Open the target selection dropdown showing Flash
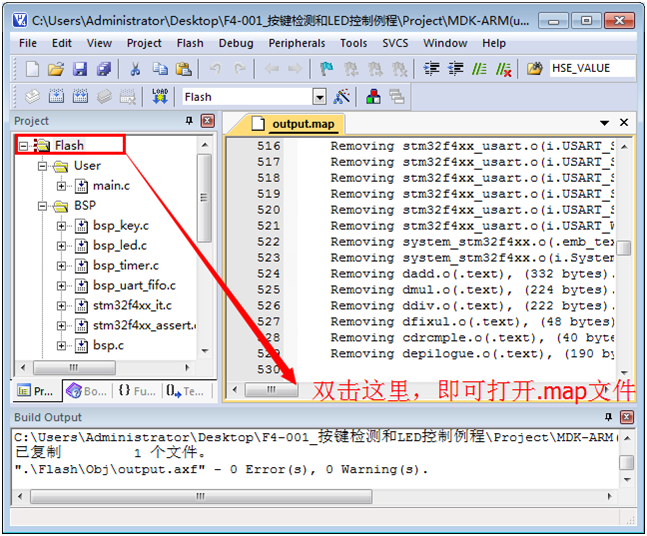The width and height of the screenshot is (647, 536). (x=319, y=97)
